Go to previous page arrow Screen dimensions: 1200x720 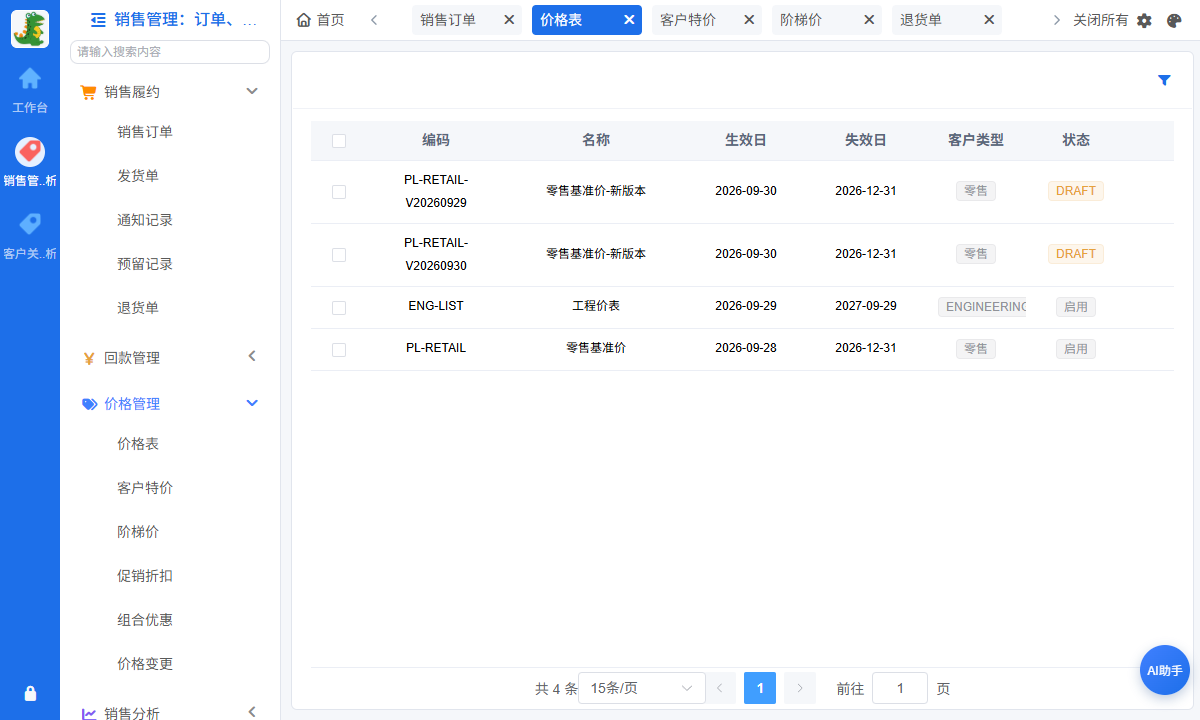(720, 688)
